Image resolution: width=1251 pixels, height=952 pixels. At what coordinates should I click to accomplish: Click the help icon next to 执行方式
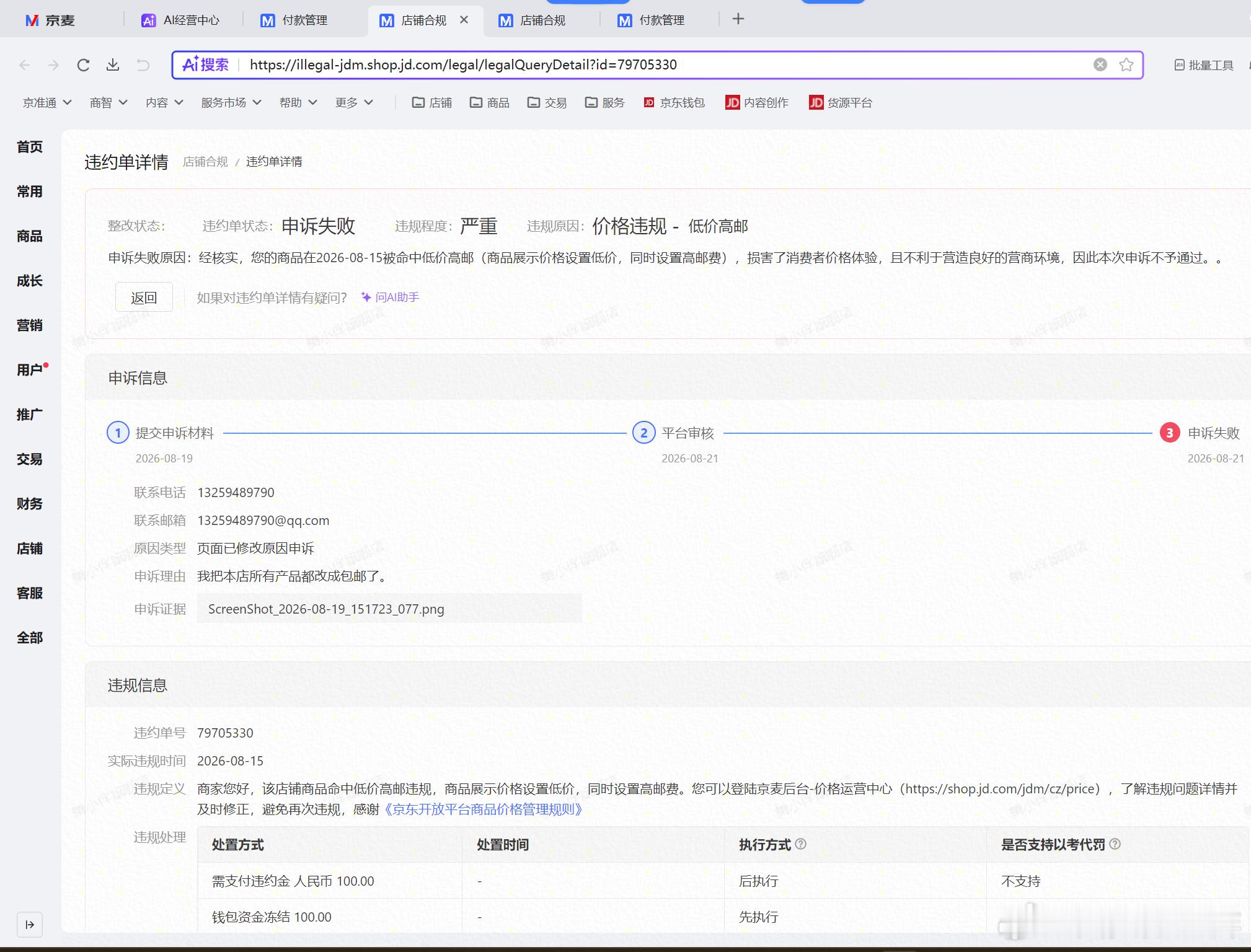point(800,844)
